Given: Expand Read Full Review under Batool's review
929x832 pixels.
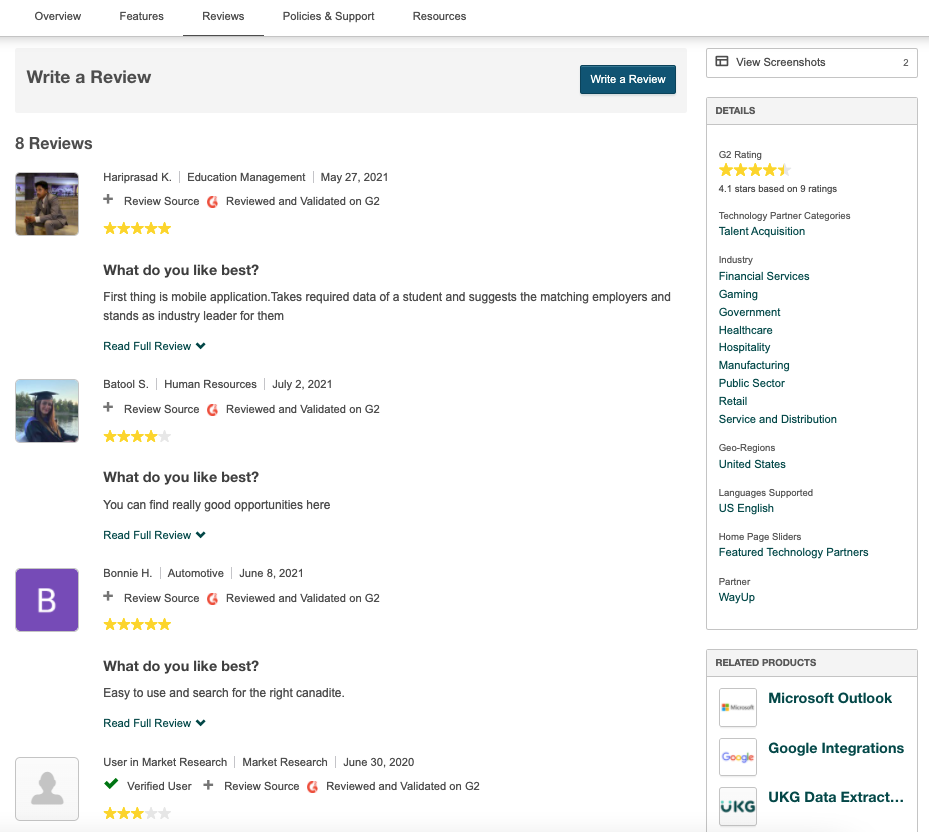Looking at the screenshot, I should tap(154, 535).
